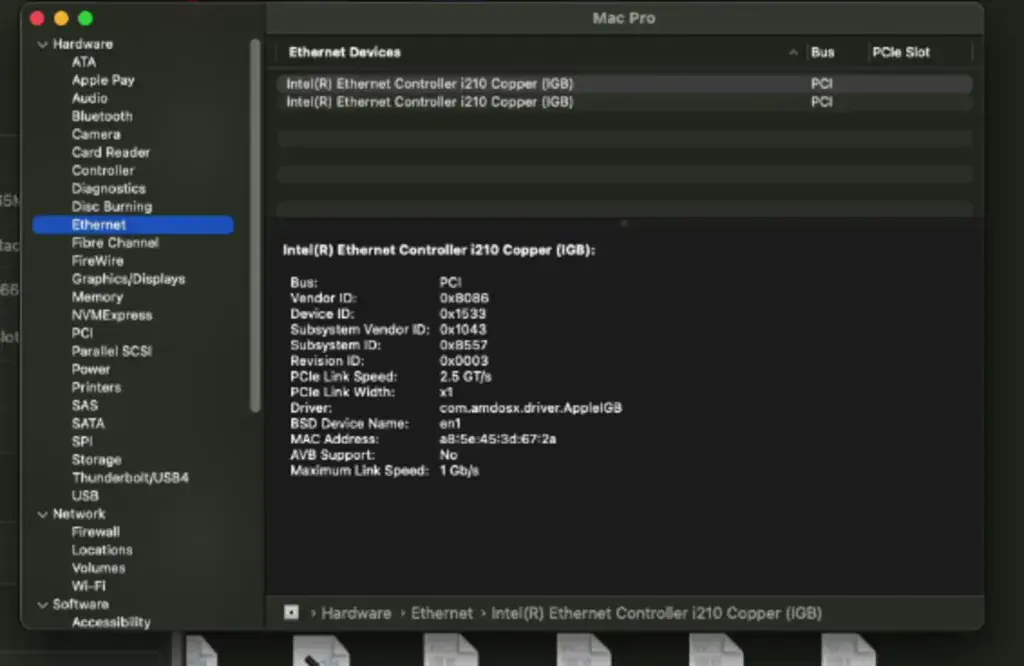Open the Camera category
The height and width of the screenshot is (666, 1024).
(x=96, y=135)
